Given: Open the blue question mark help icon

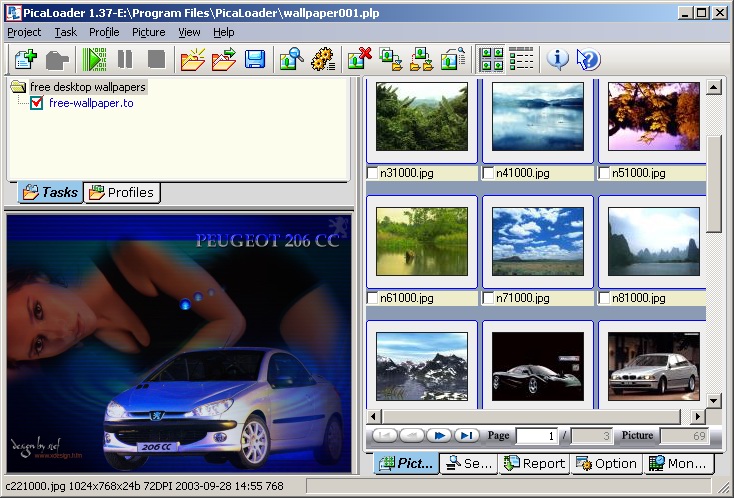Looking at the screenshot, I should (x=589, y=59).
